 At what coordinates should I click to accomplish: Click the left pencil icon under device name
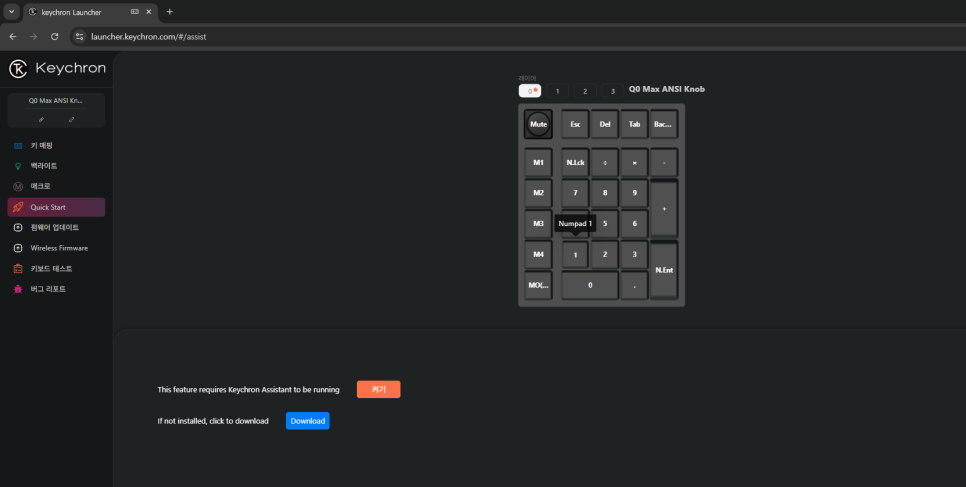click(x=41, y=120)
